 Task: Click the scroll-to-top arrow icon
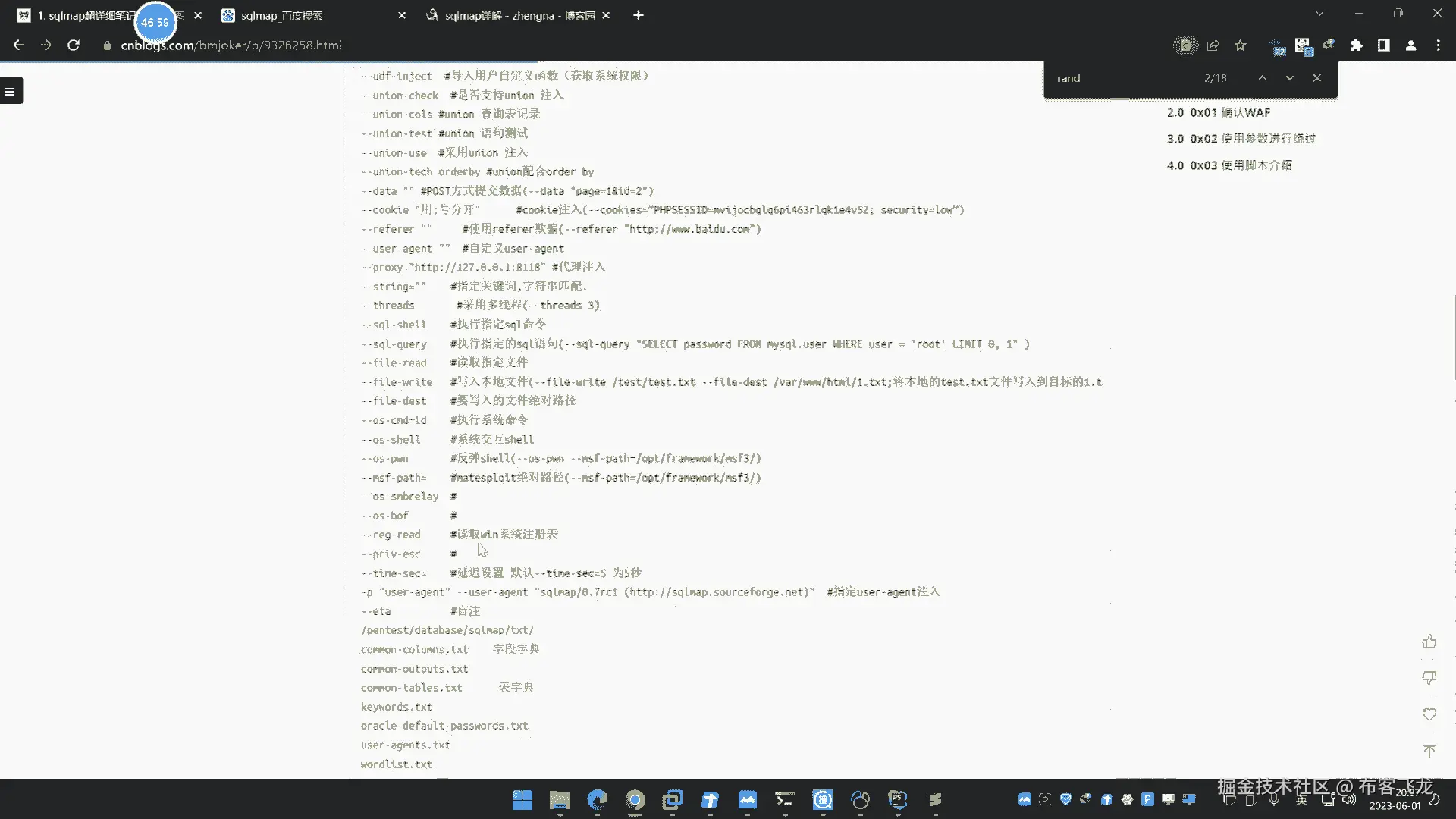point(1429,751)
